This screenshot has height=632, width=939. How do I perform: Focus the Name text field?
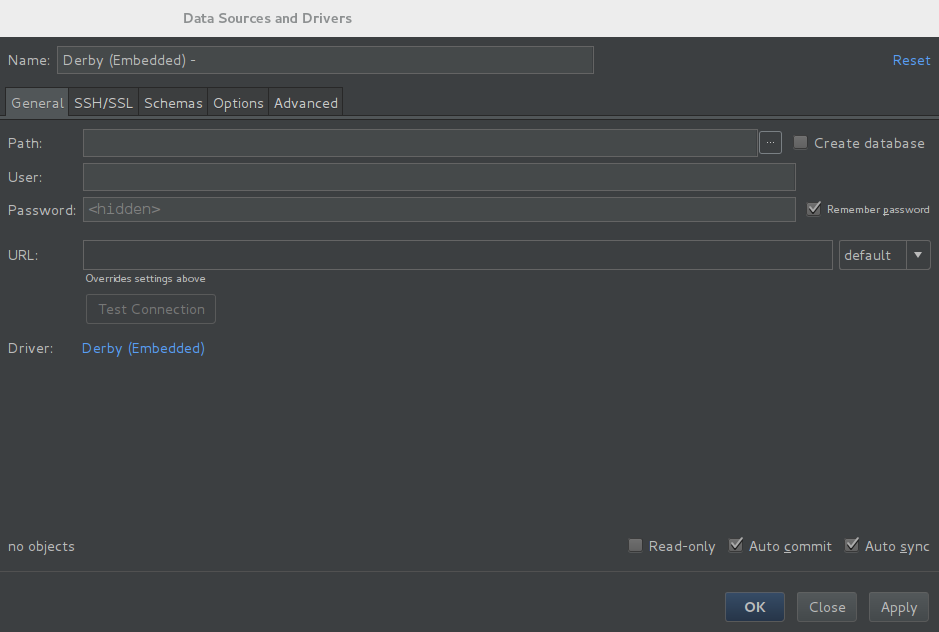click(325, 60)
